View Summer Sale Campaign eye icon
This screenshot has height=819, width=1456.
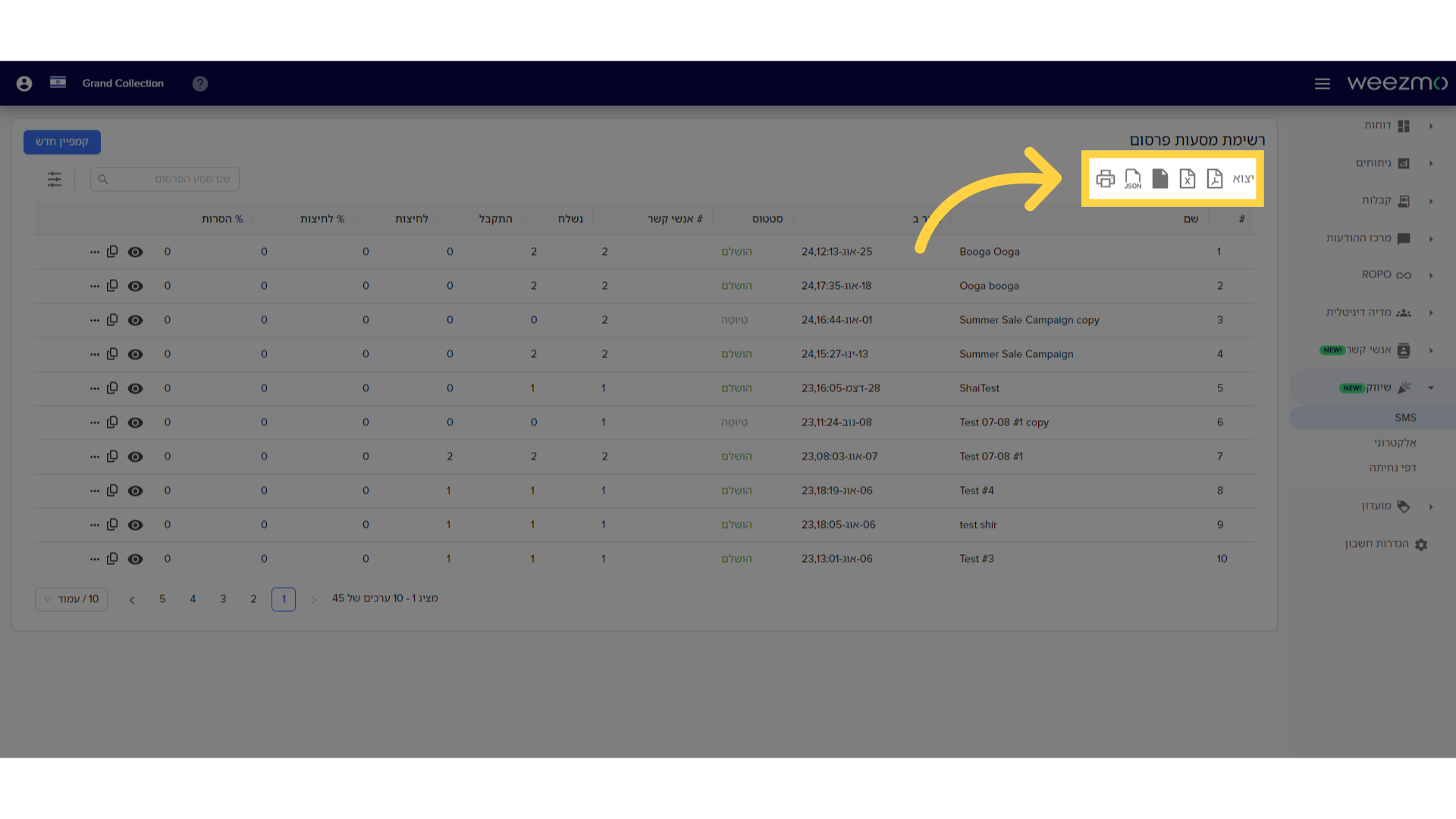135,354
